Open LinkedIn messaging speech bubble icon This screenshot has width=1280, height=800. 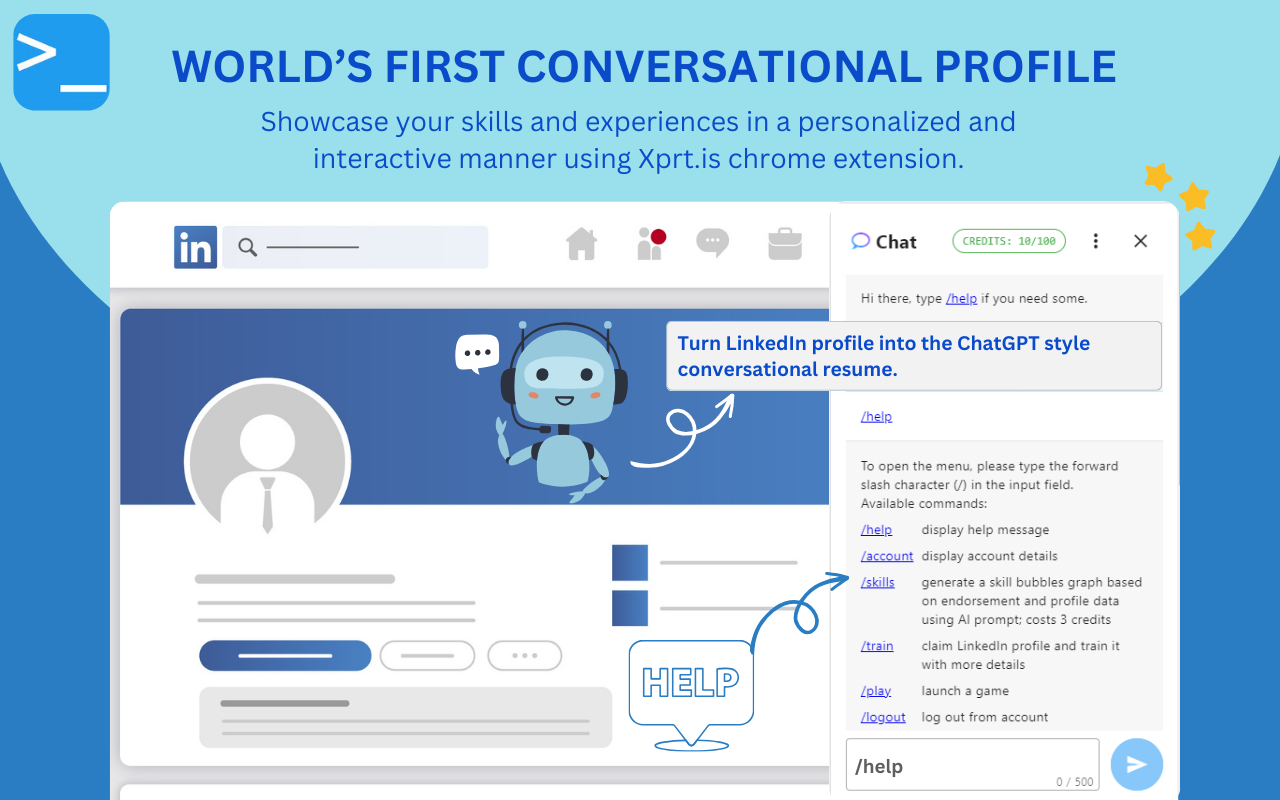pos(713,243)
